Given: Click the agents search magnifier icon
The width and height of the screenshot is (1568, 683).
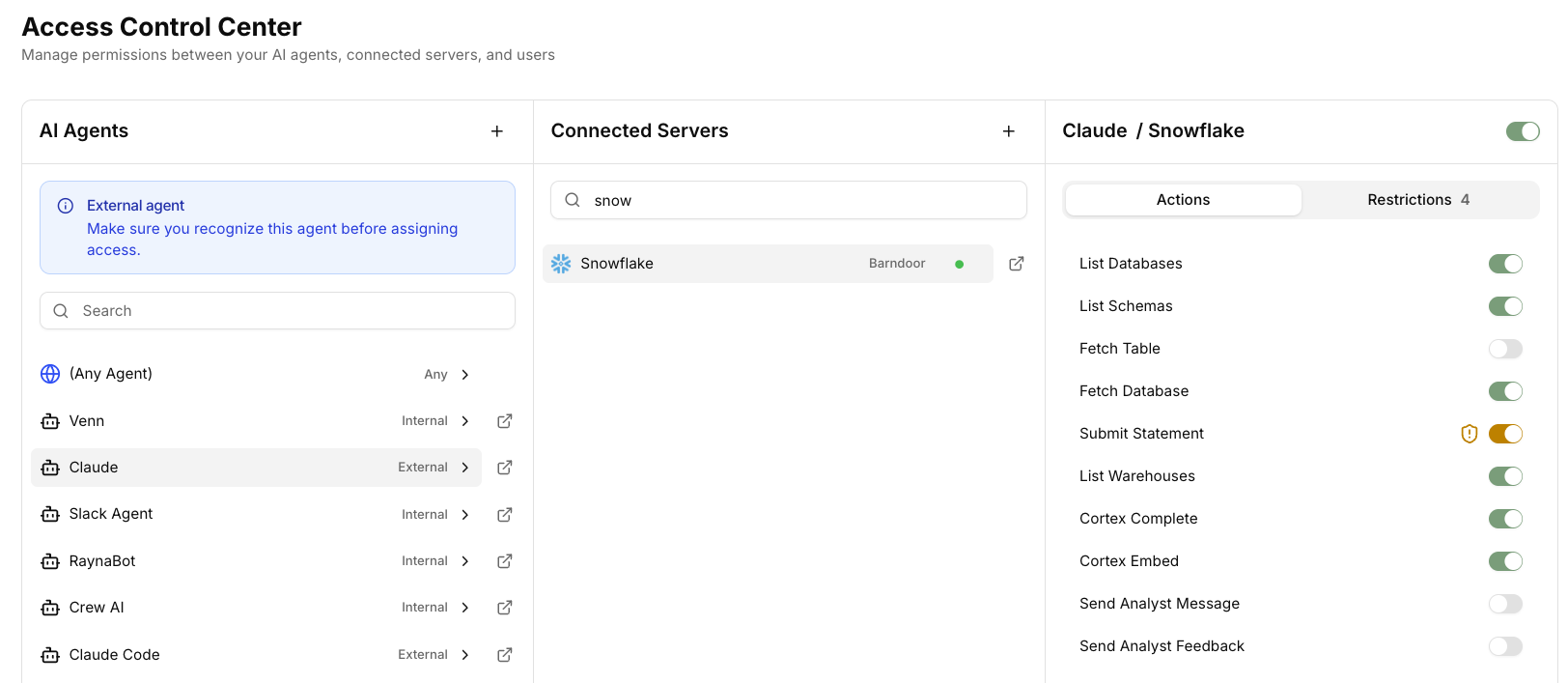Looking at the screenshot, I should [x=61, y=311].
